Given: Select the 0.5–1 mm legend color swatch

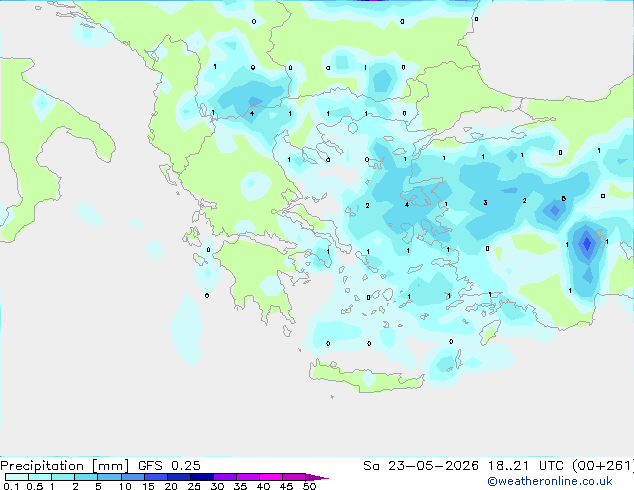Looking at the screenshot, I should (40, 477).
